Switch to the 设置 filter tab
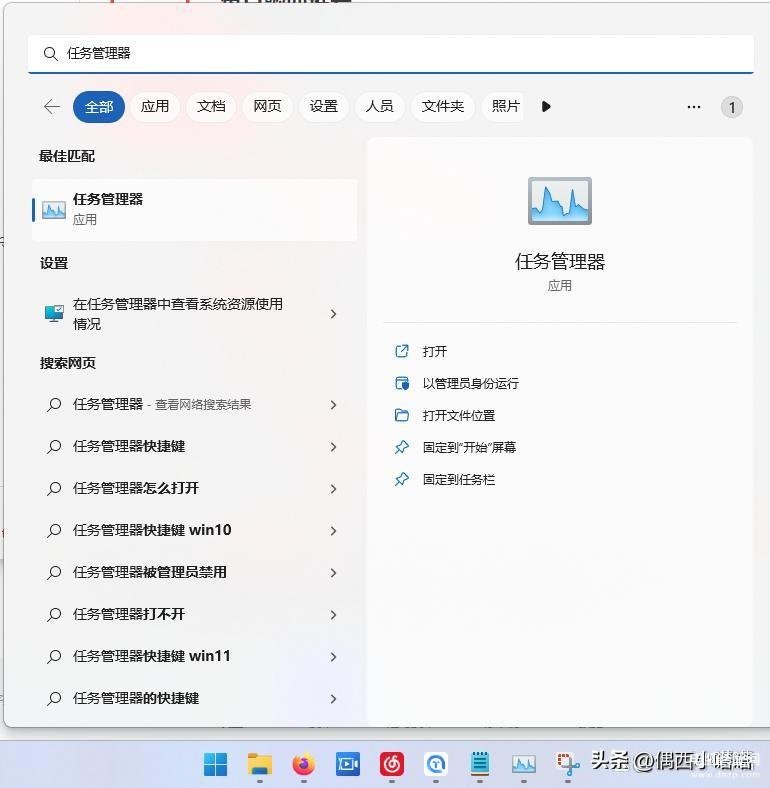 [323, 107]
